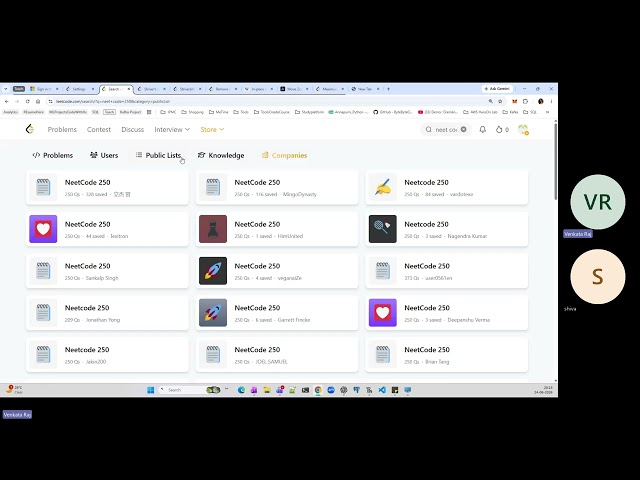This screenshot has height=480, width=640.
Task: Open NeetCode 250 list by Sankalp Singh
Action: click(107, 271)
